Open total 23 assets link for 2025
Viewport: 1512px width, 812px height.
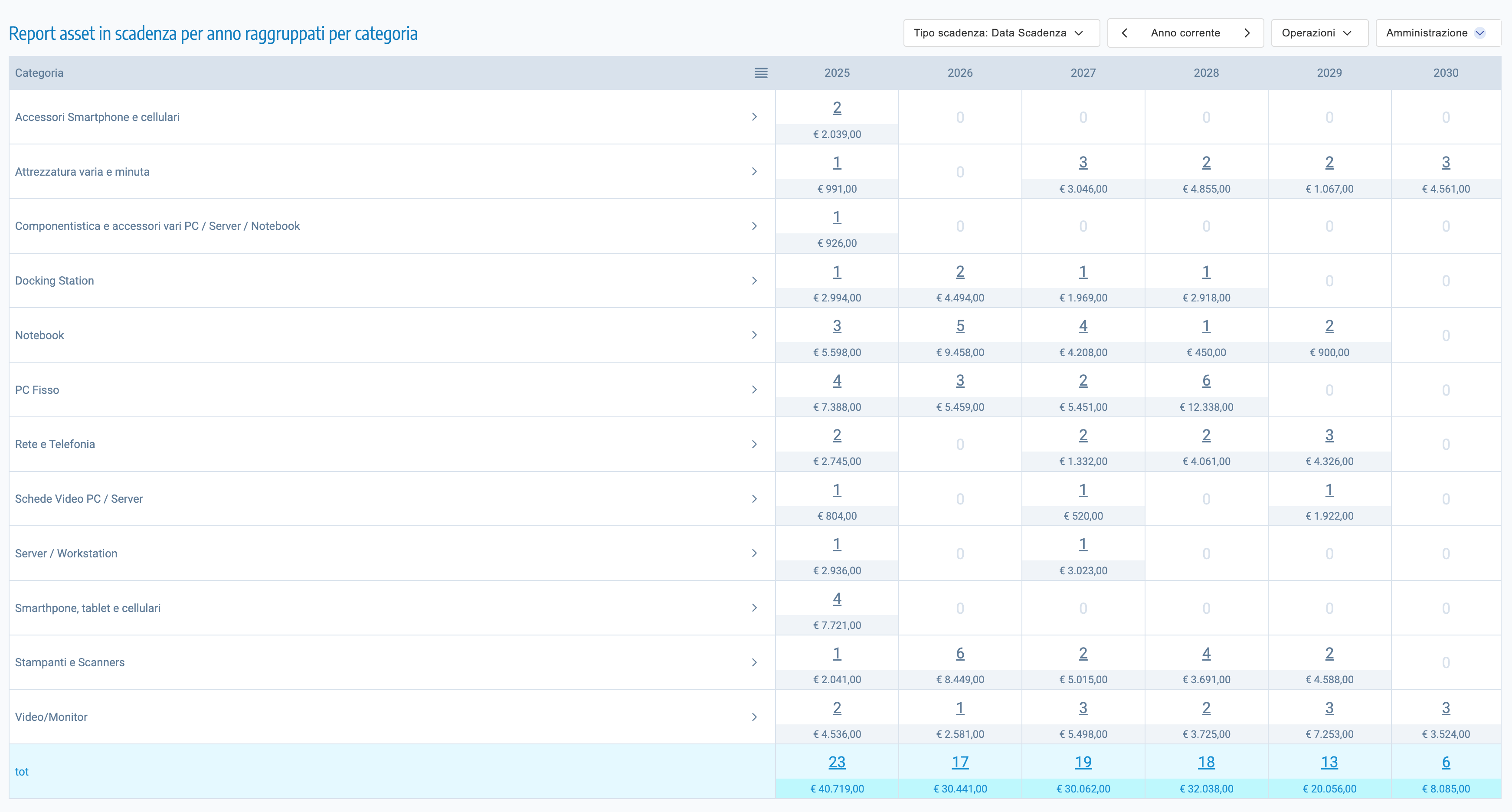tap(836, 762)
